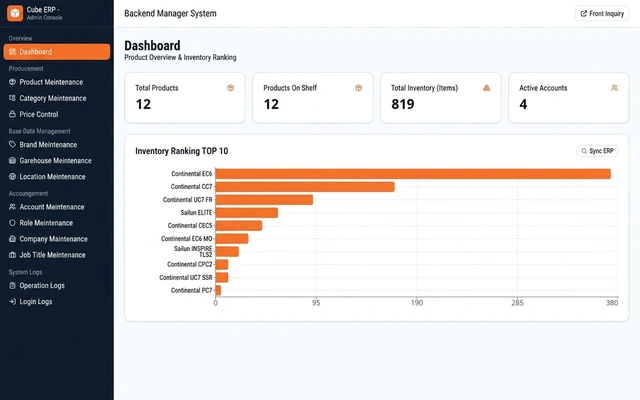The image size is (640, 400).
Task: Click the Continental CC7 bar
Action: coord(305,187)
